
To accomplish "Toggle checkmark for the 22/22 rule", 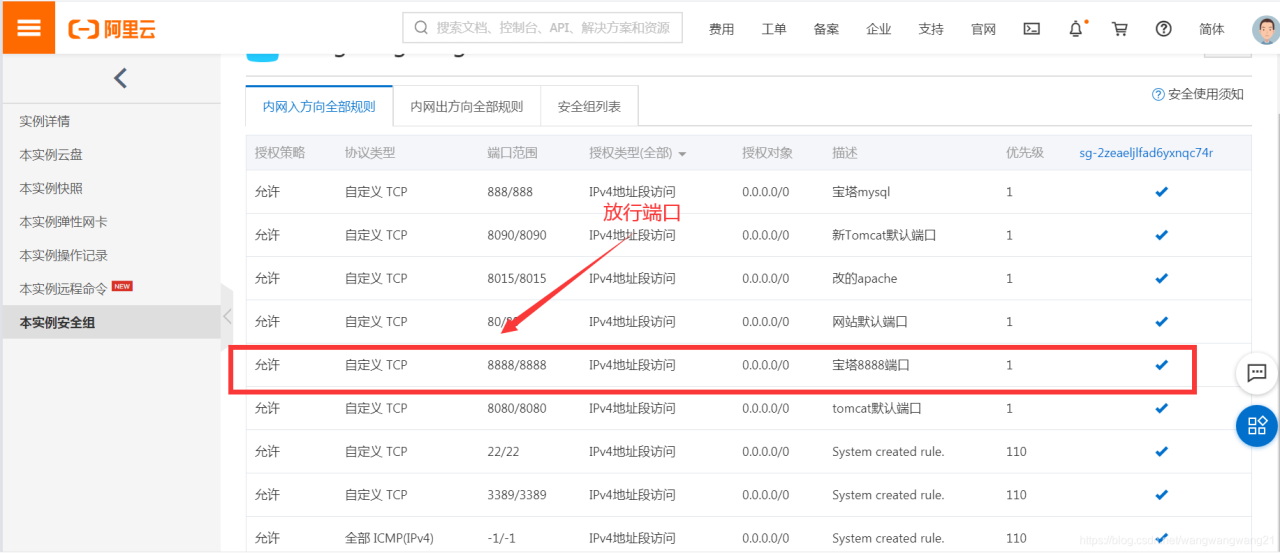I will click(1161, 452).
